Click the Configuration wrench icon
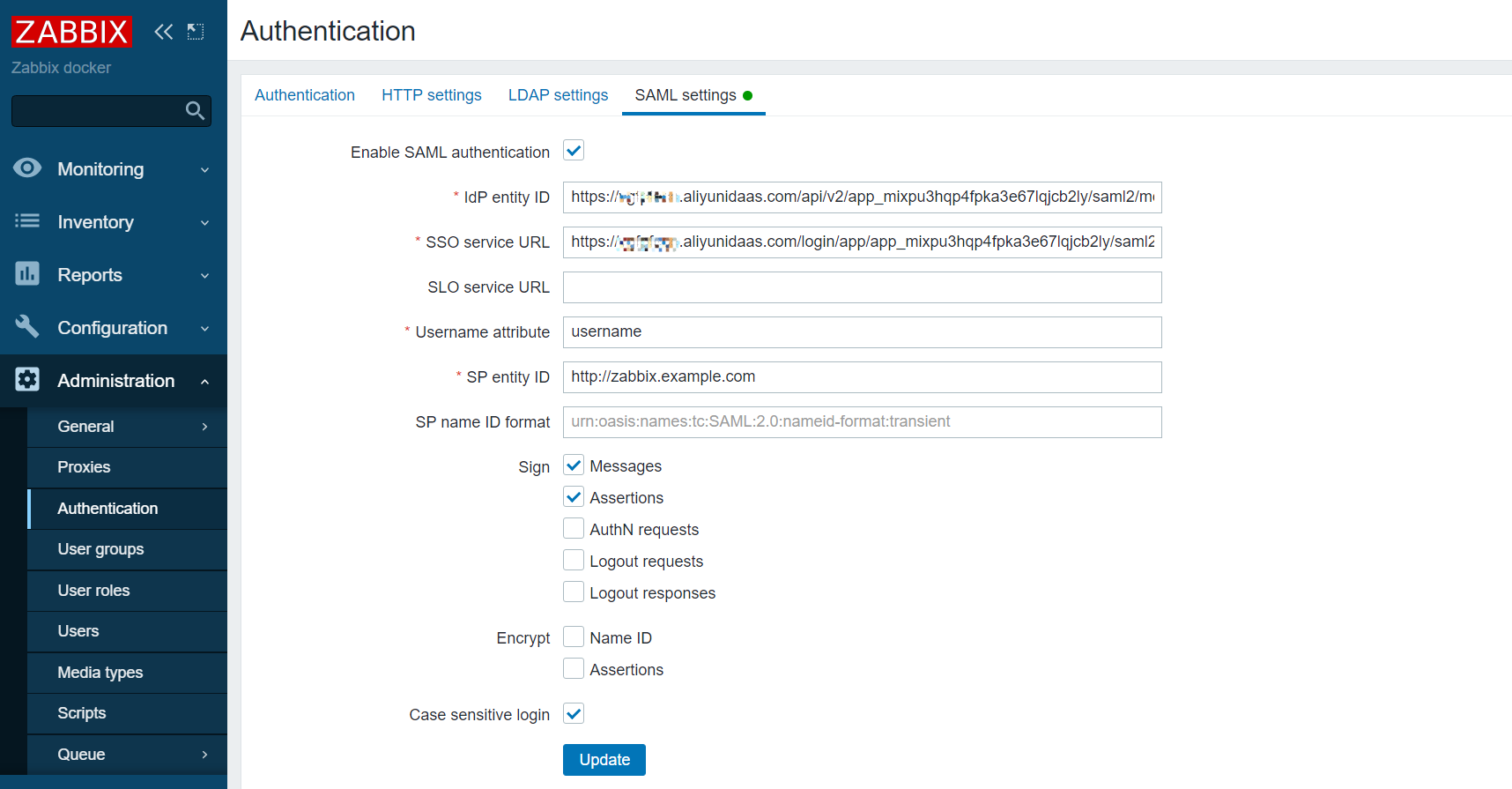This screenshot has width=1512, height=789. (27, 327)
